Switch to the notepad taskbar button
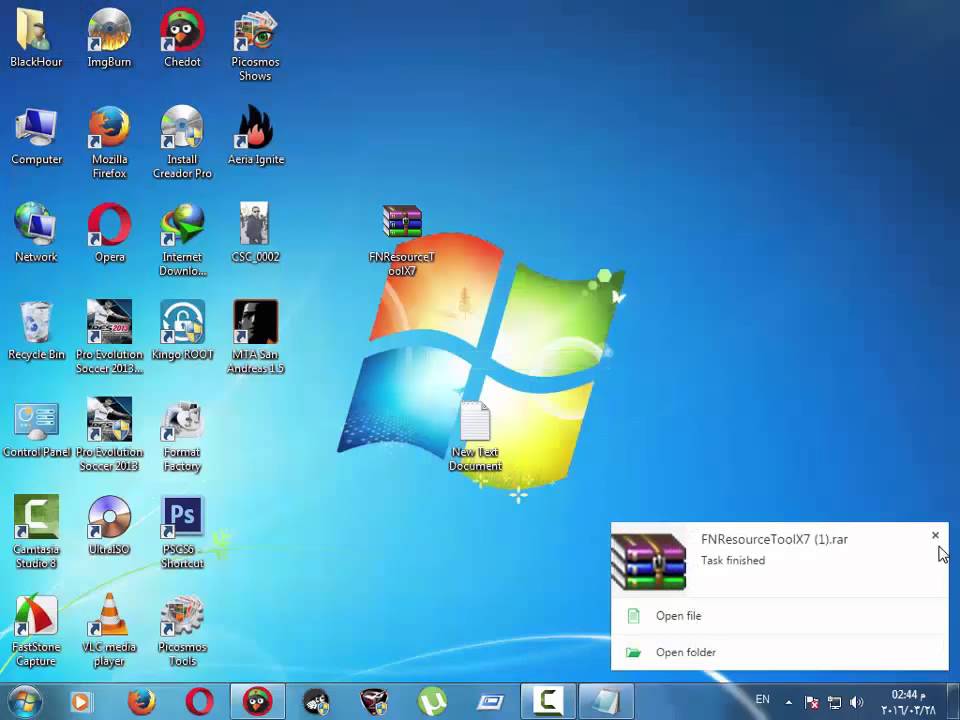This screenshot has width=960, height=720. (606, 702)
